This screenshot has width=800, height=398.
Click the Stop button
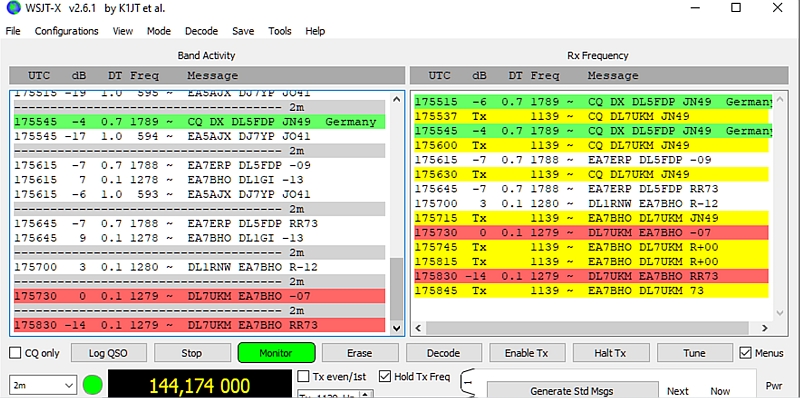pos(191,353)
